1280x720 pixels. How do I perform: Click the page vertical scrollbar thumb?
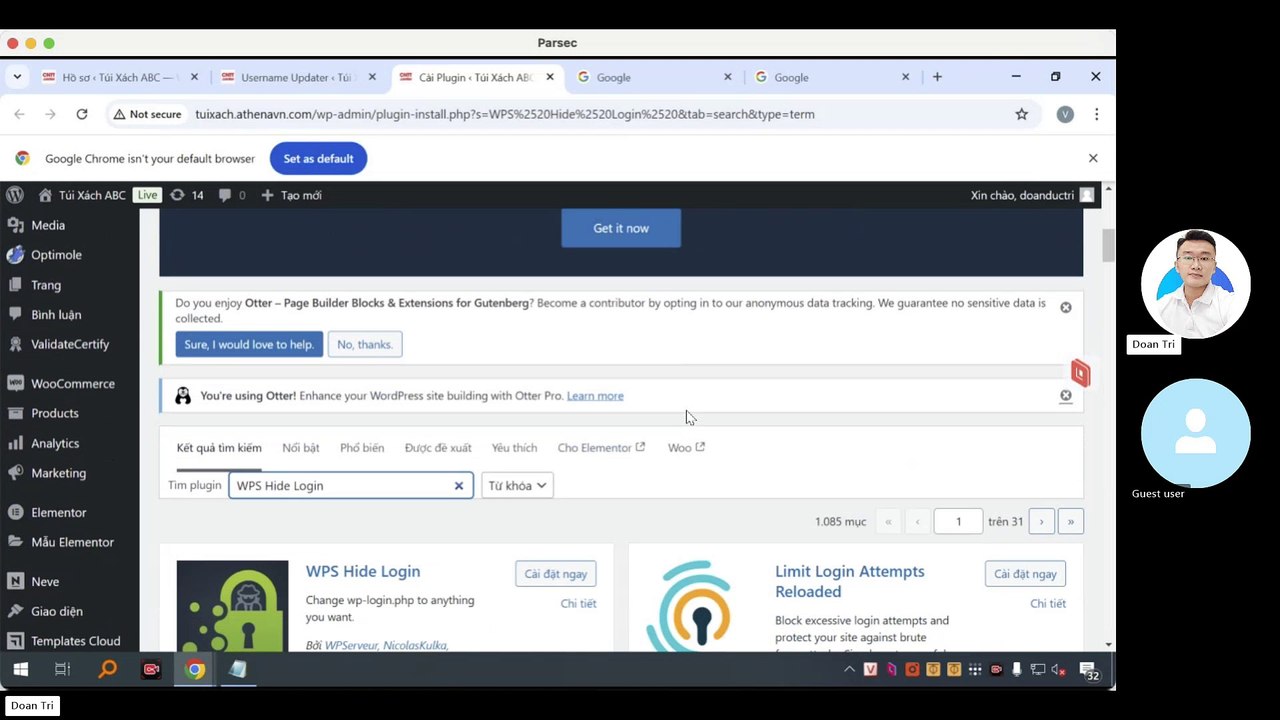click(x=1108, y=245)
